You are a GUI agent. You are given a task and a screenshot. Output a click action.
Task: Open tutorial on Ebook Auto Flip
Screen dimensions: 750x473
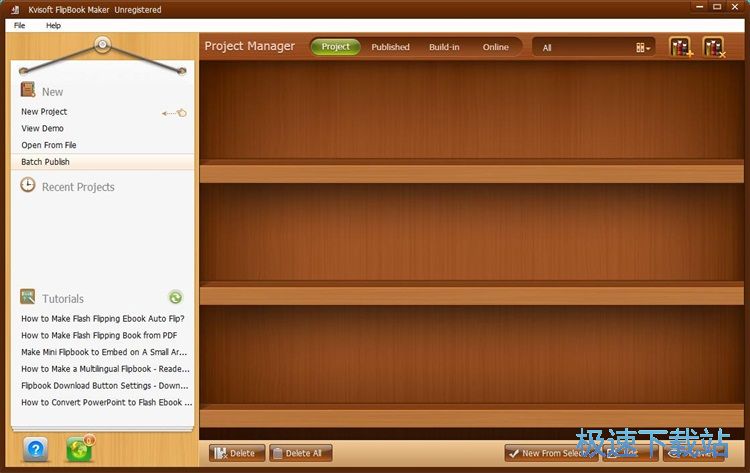point(102,319)
